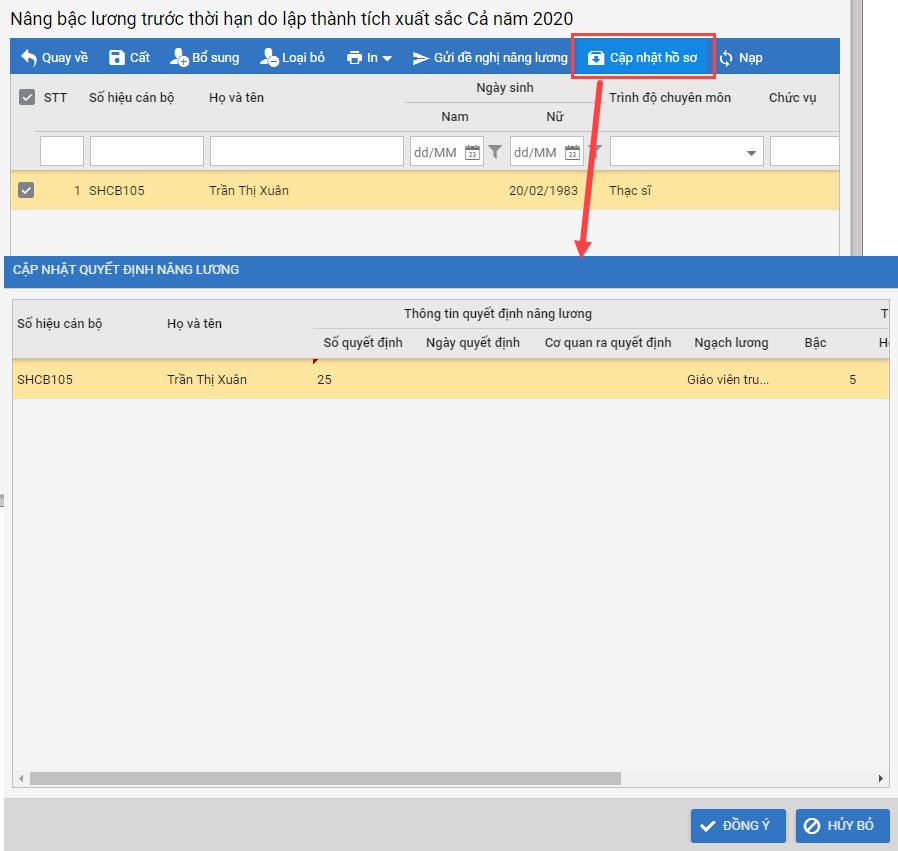Click the Cất save disk icon
This screenshot has width=898, height=851.
point(117,58)
